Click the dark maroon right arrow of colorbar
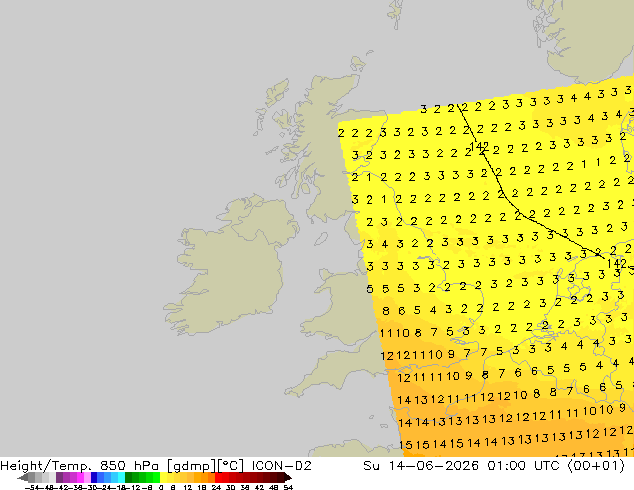Image resolution: width=634 pixels, height=490 pixels. pyautogui.click(x=288, y=478)
